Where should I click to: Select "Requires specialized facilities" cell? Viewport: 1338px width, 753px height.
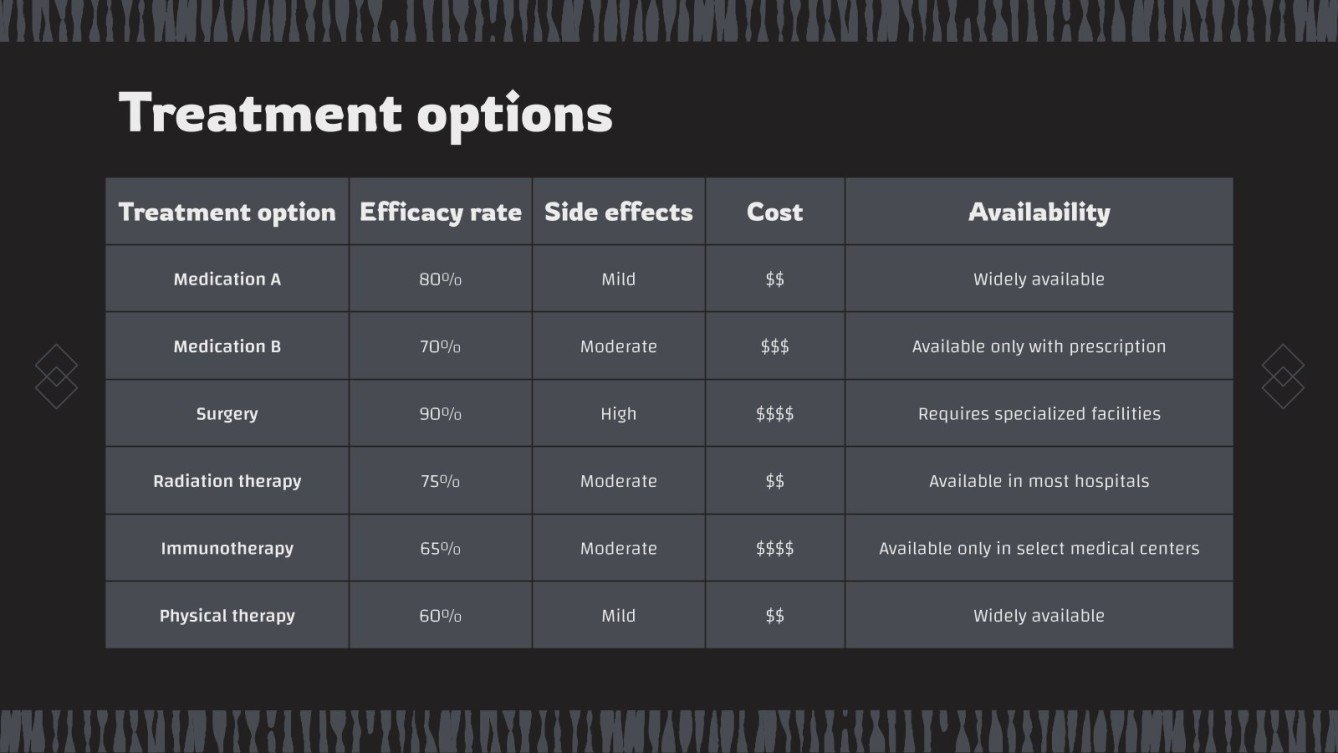point(1038,413)
